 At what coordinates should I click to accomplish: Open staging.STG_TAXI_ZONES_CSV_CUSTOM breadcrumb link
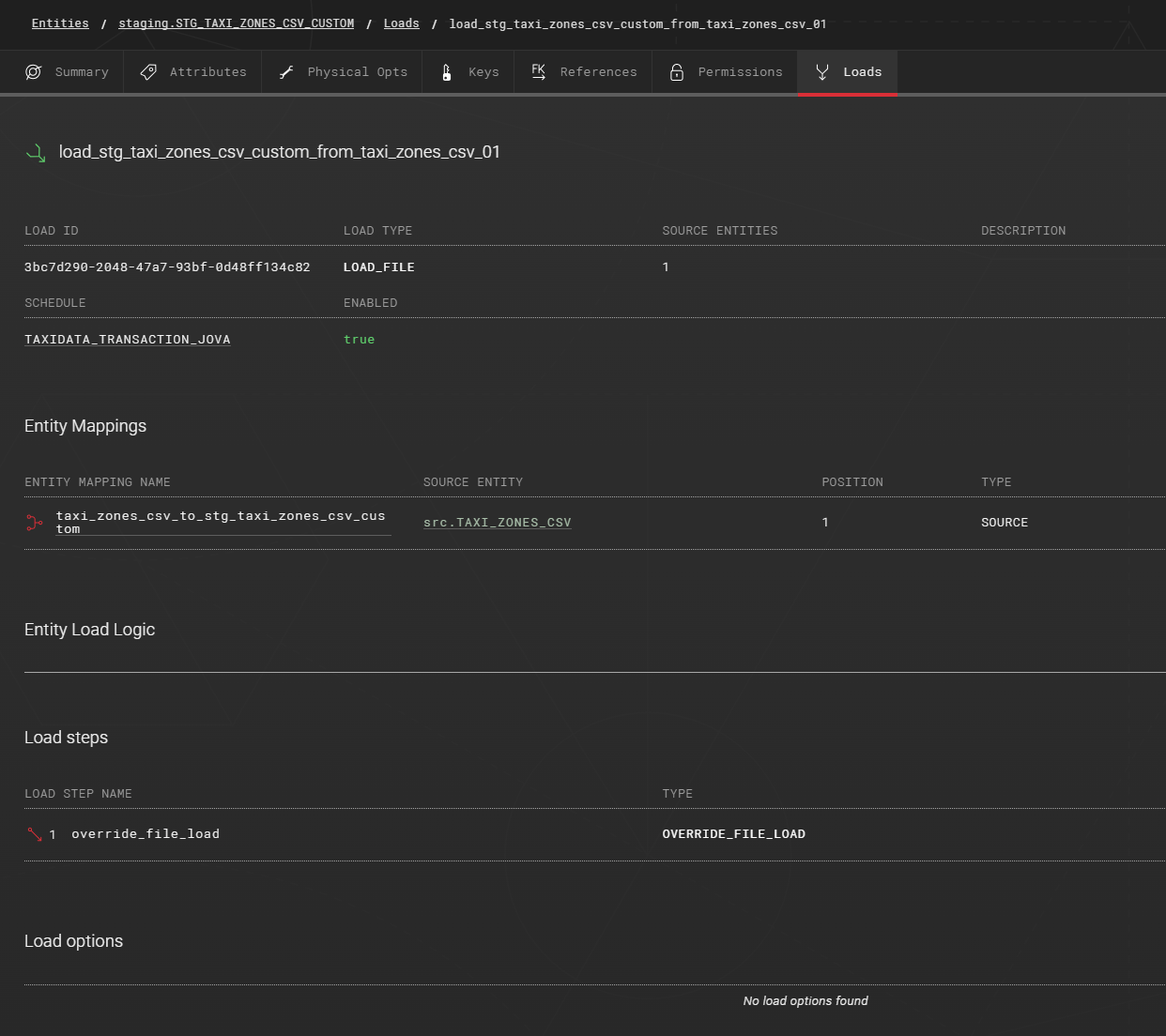[236, 23]
